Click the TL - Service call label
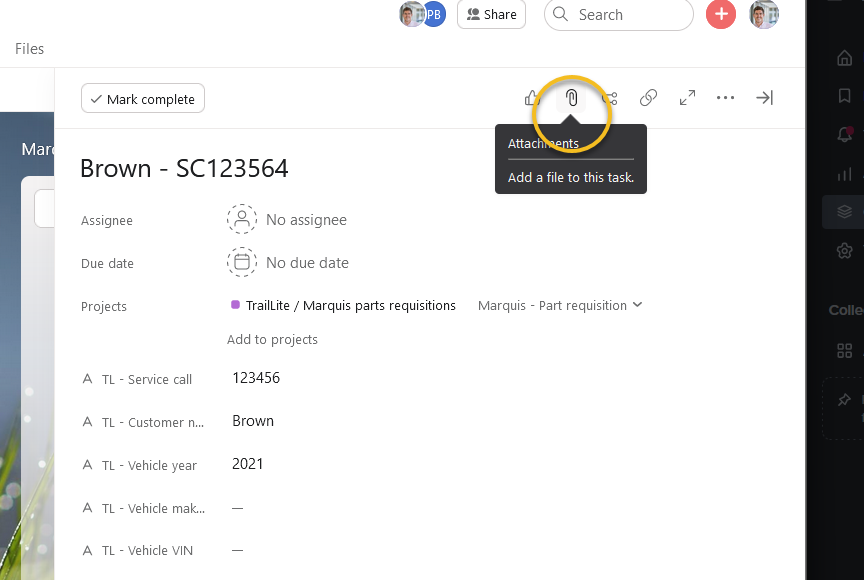The image size is (864, 580). (x=147, y=380)
